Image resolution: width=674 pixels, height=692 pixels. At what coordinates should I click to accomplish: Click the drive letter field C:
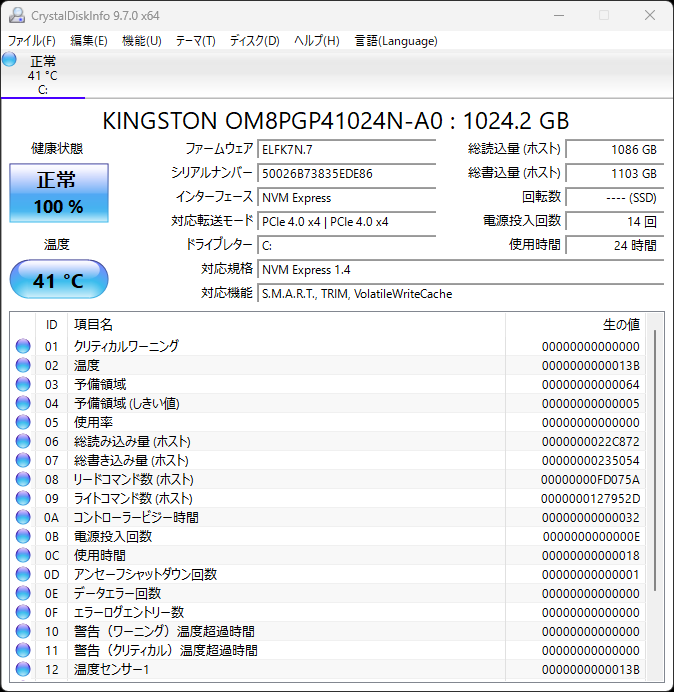click(x=347, y=245)
